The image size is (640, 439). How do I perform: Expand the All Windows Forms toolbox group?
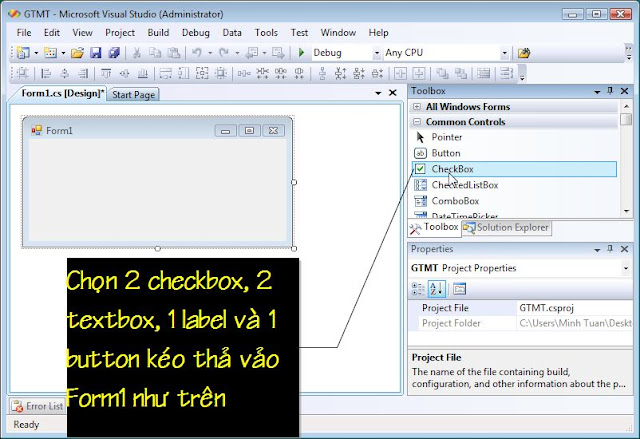tap(416, 106)
